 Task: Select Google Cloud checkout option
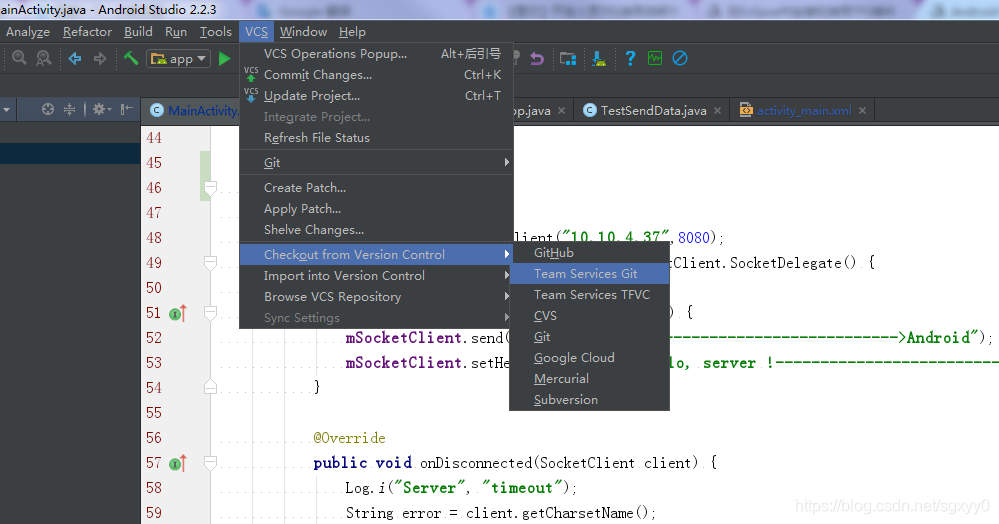point(589,358)
